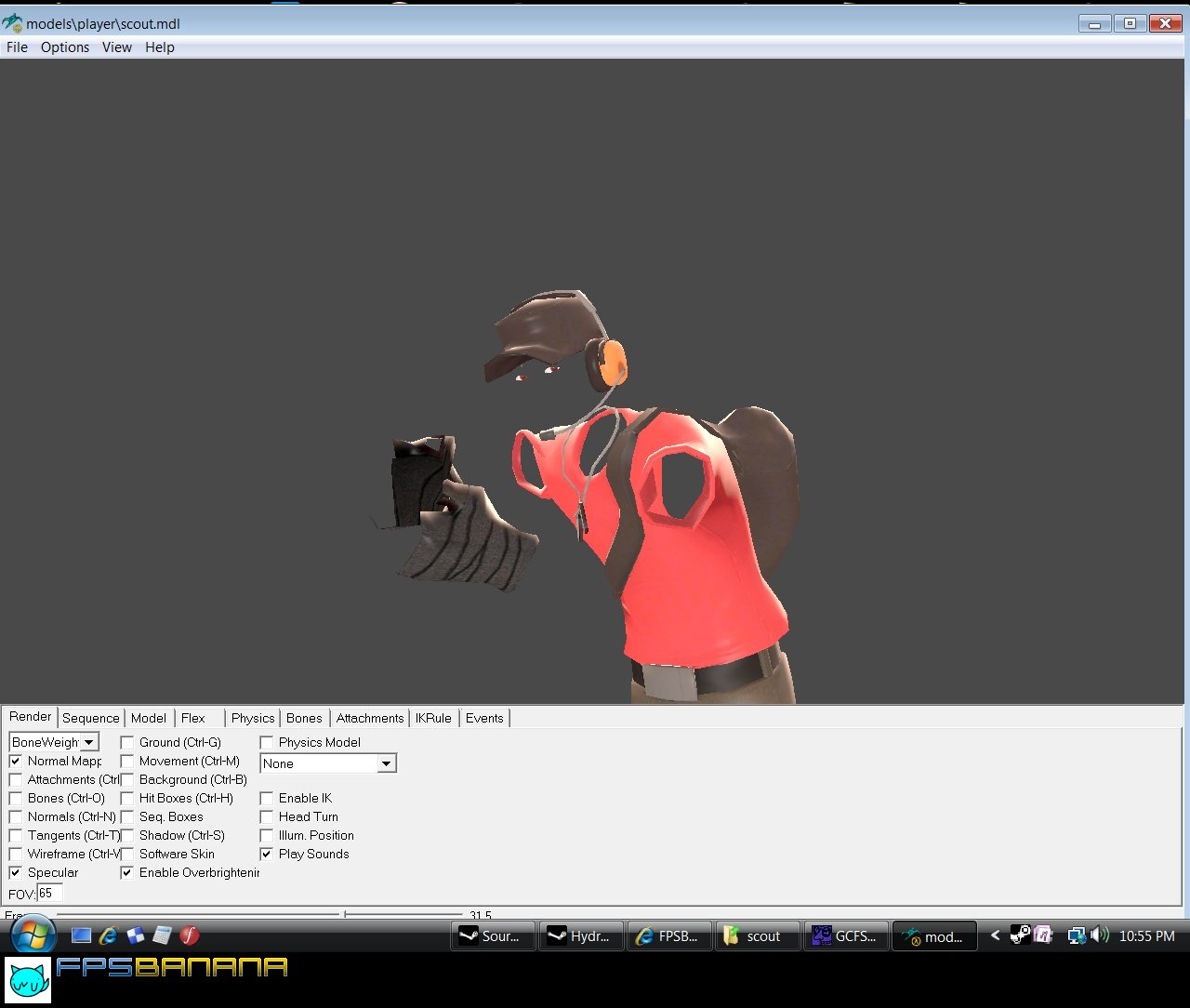The height and width of the screenshot is (1008, 1190).
Task: Switch to the Events tab
Action: pyautogui.click(x=484, y=718)
